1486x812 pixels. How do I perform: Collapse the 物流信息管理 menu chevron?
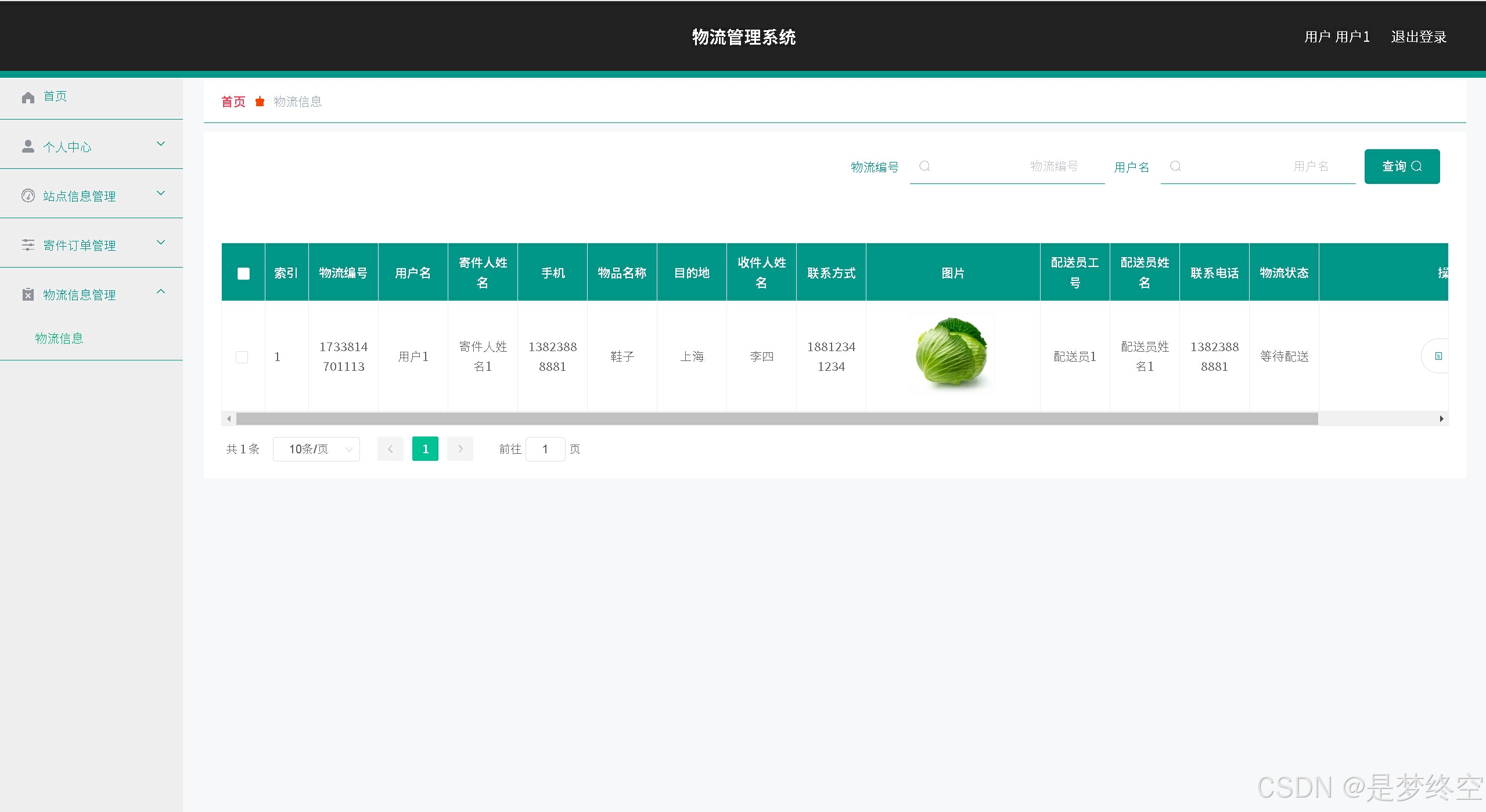pyautogui.click(x=161, y=291)
